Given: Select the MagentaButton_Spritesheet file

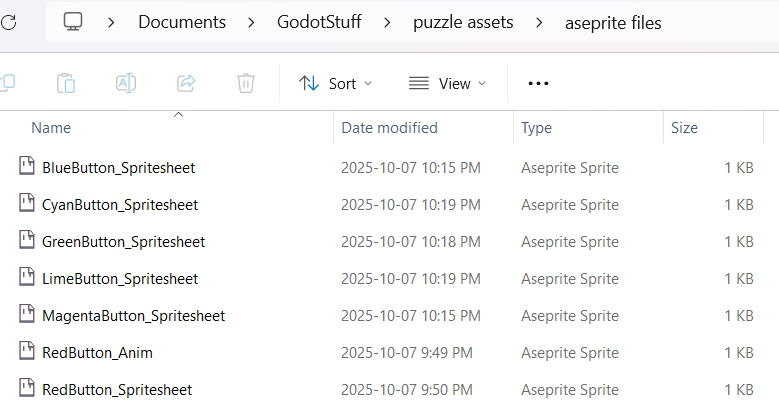Looking at the screenshot, I should coord(133,316).
